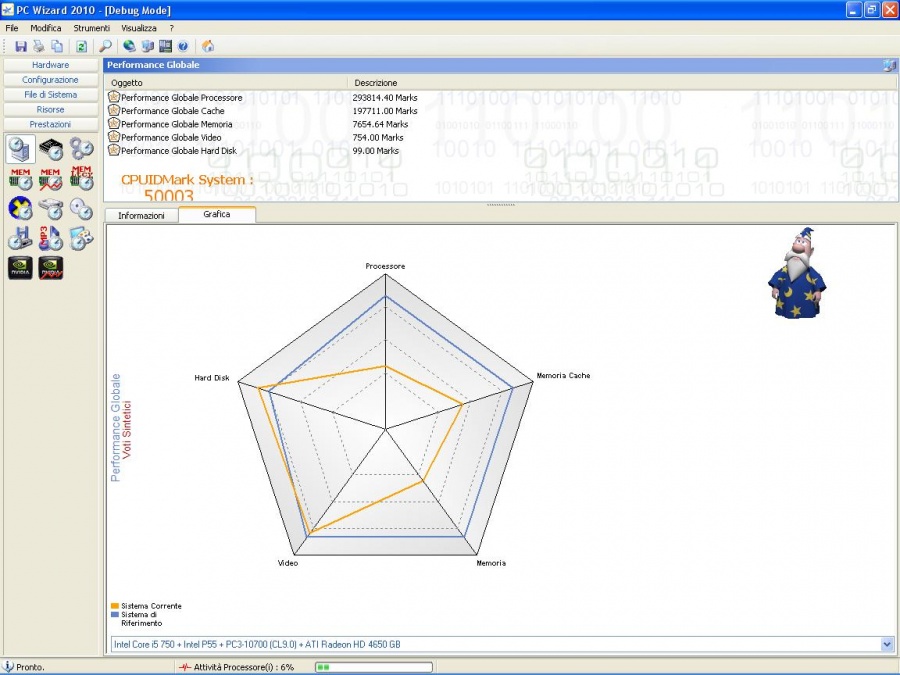Expand the Configurazione sidebar section
This screenshot has height=675, width=900.
[51, 80]
